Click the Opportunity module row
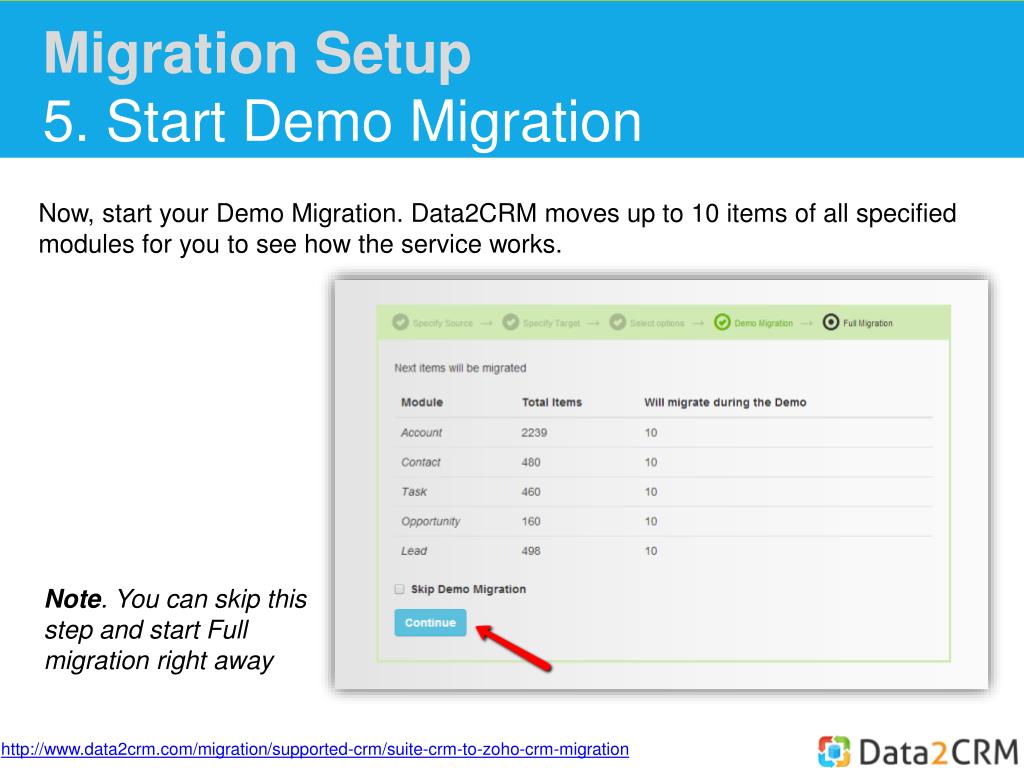Screen dimensions: 1024x768 pos(664,521)
